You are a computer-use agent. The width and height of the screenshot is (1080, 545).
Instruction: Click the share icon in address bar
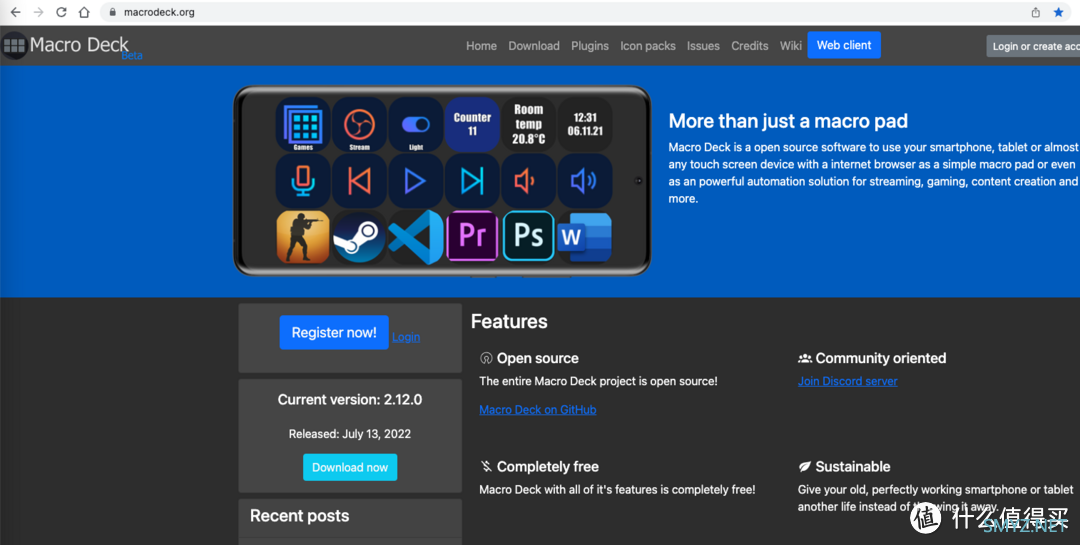point(1035,12)
